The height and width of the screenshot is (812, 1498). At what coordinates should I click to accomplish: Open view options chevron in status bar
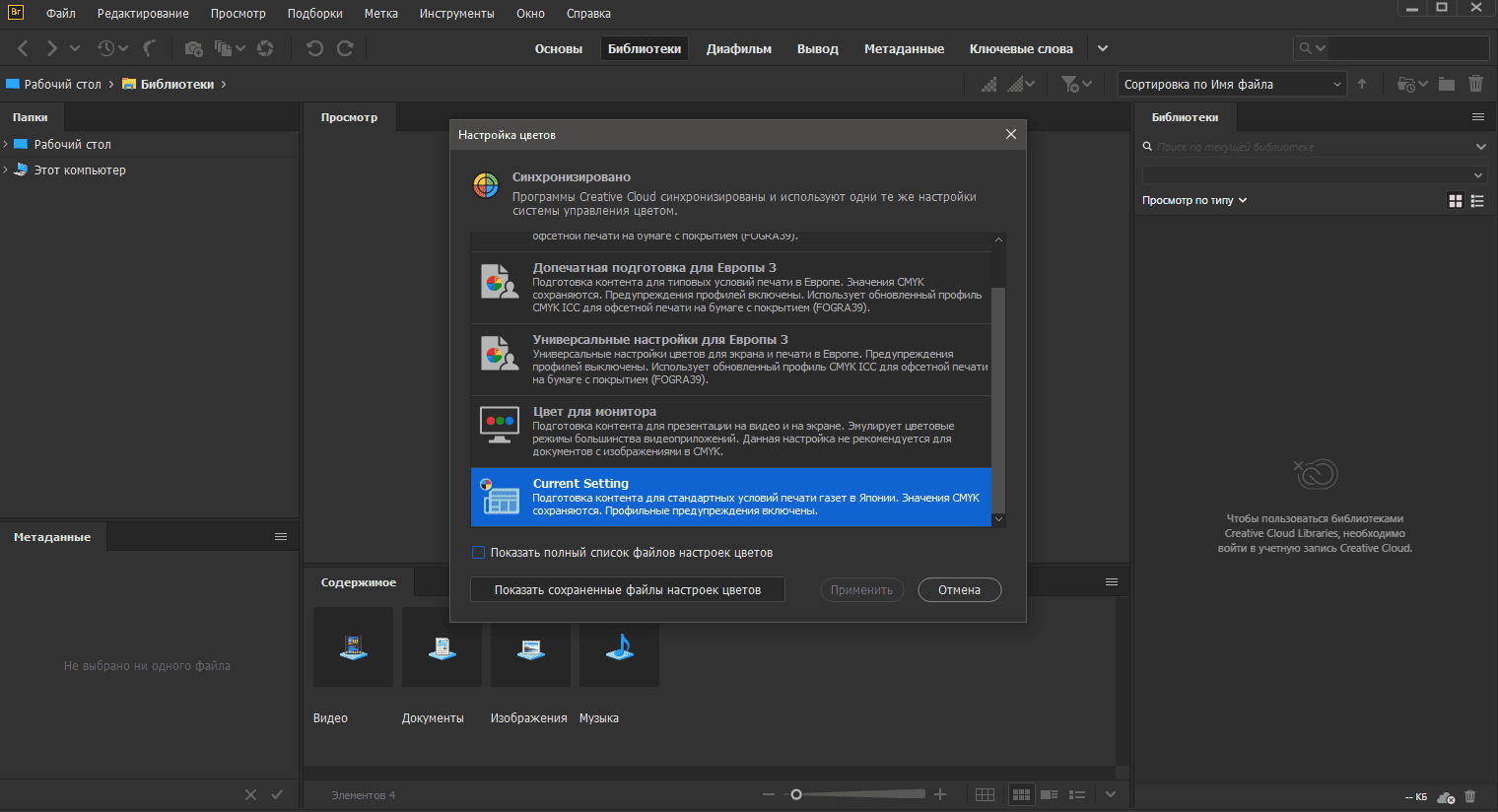1111,795
